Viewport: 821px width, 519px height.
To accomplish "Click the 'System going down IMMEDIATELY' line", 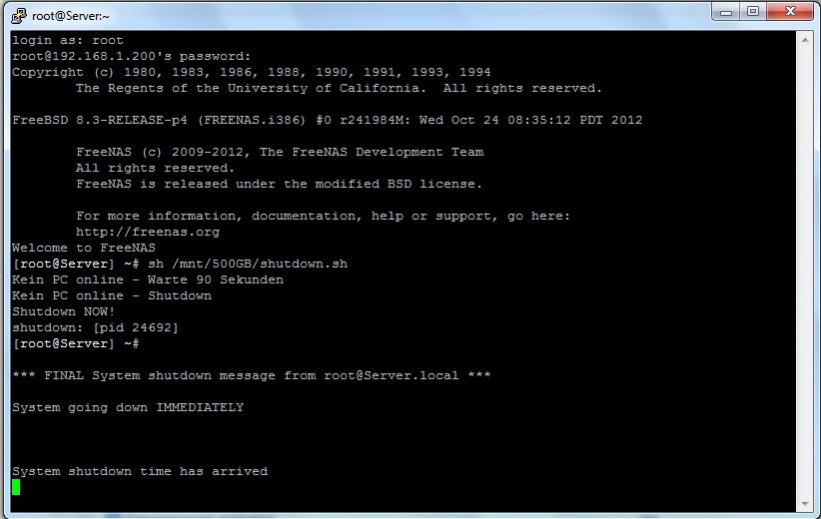I will [128, 407].
